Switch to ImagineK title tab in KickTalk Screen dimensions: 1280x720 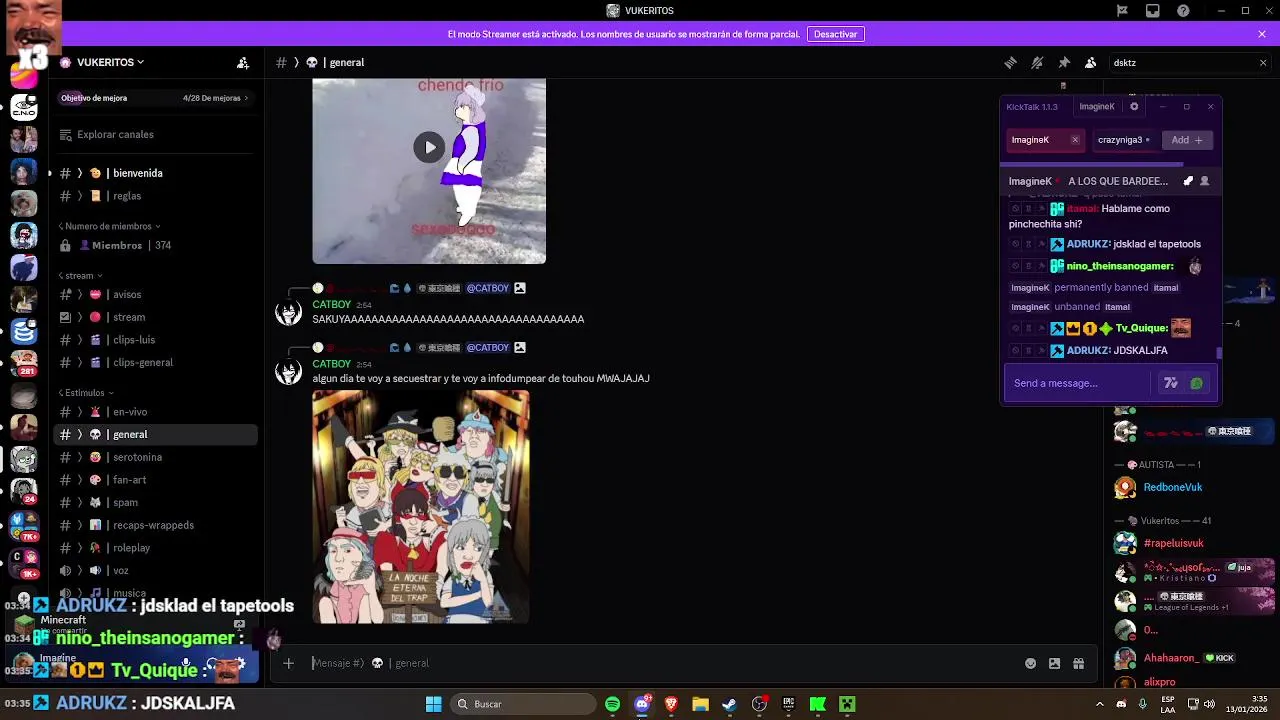pos(1097,106)
